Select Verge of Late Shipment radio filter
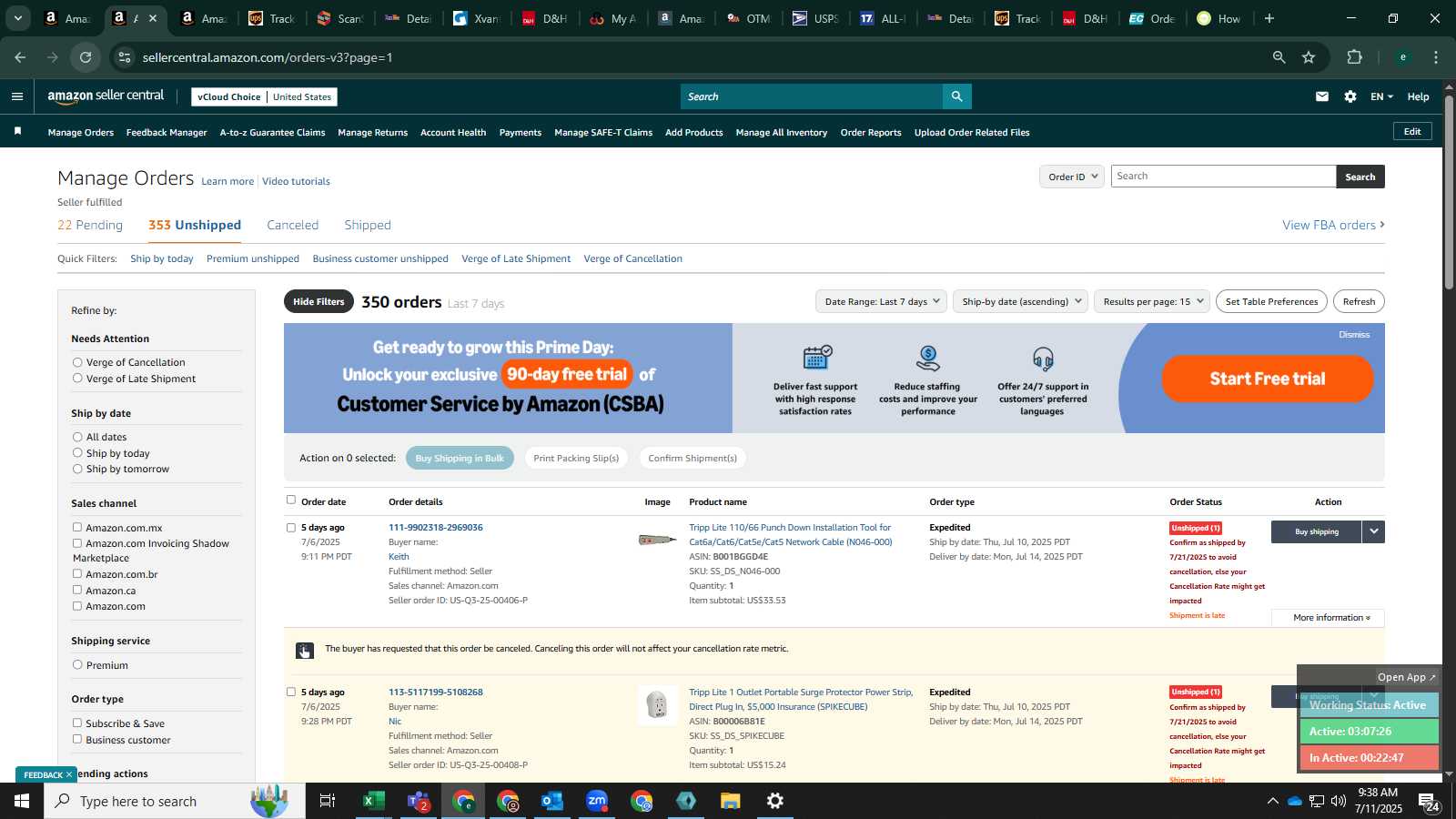1456x819 pixels. click(x=77, y=379)
